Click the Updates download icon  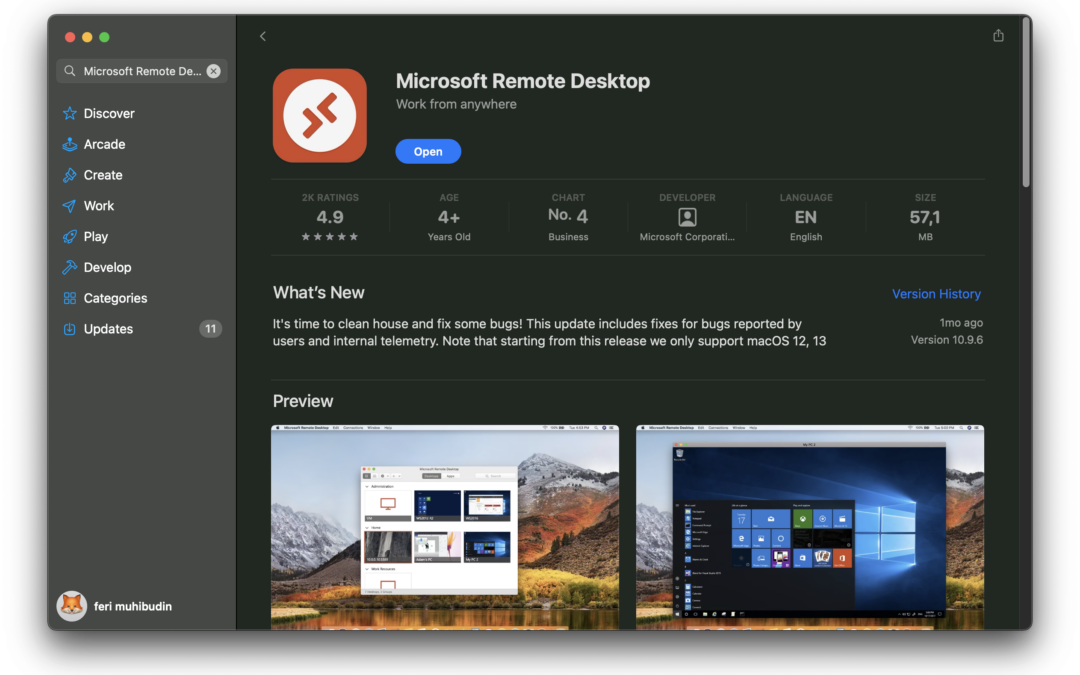(70, 329)
